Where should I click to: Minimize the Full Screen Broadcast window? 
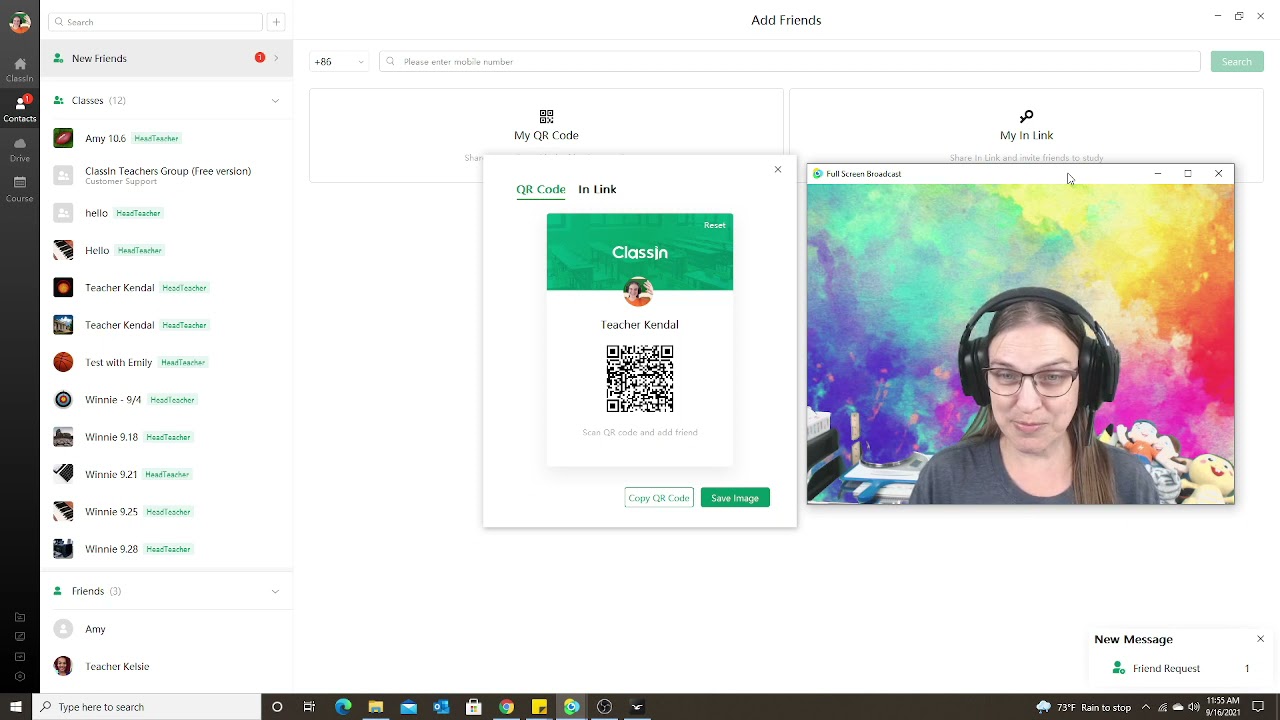tap(1158, 174)
